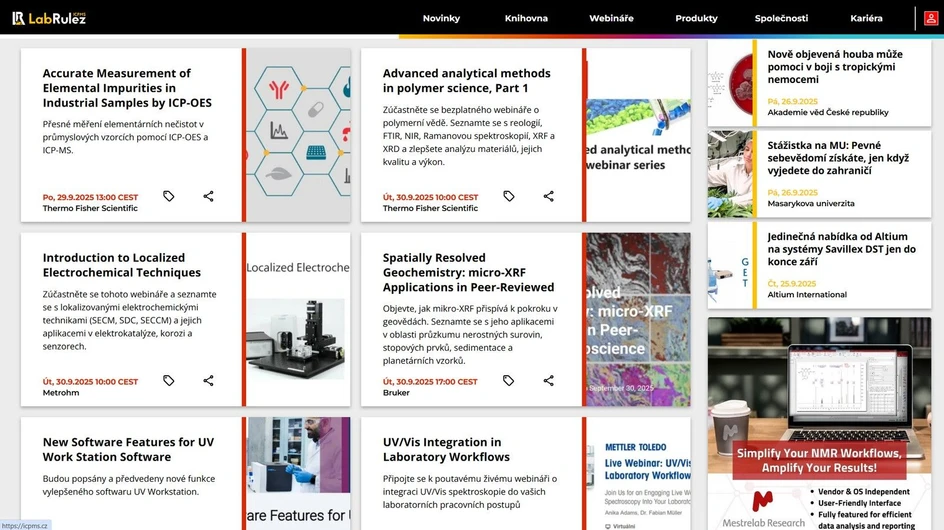Screen dimensions: 944x530
Task: Click the researcher photo of Stážistka news
Action: [730, 174]
